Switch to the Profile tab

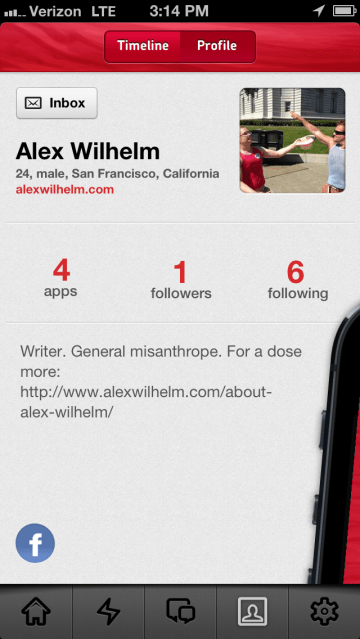(217, 46)
